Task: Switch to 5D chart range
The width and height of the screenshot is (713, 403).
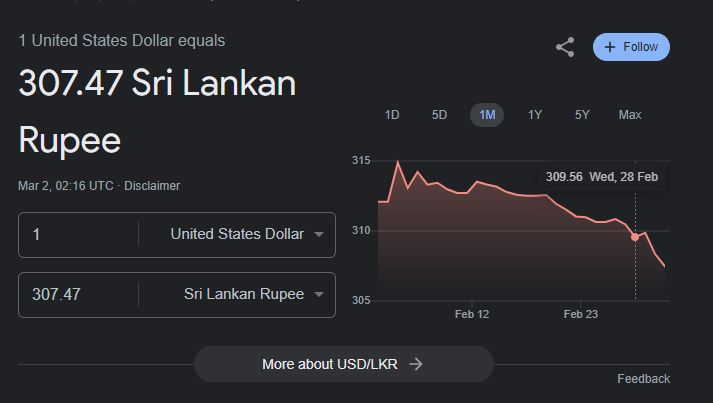Action: click(439, 115)
